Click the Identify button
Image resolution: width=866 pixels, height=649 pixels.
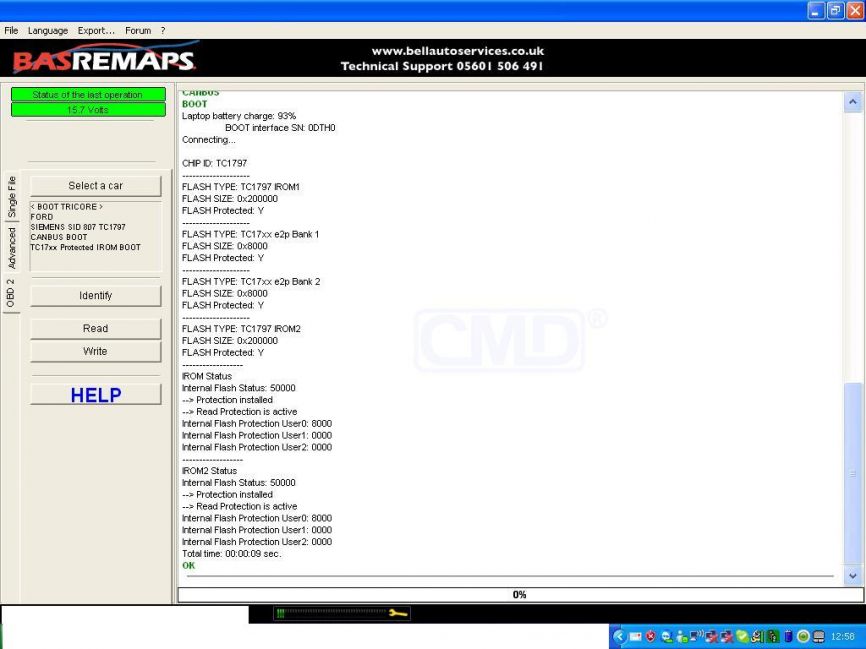[96, 296]
